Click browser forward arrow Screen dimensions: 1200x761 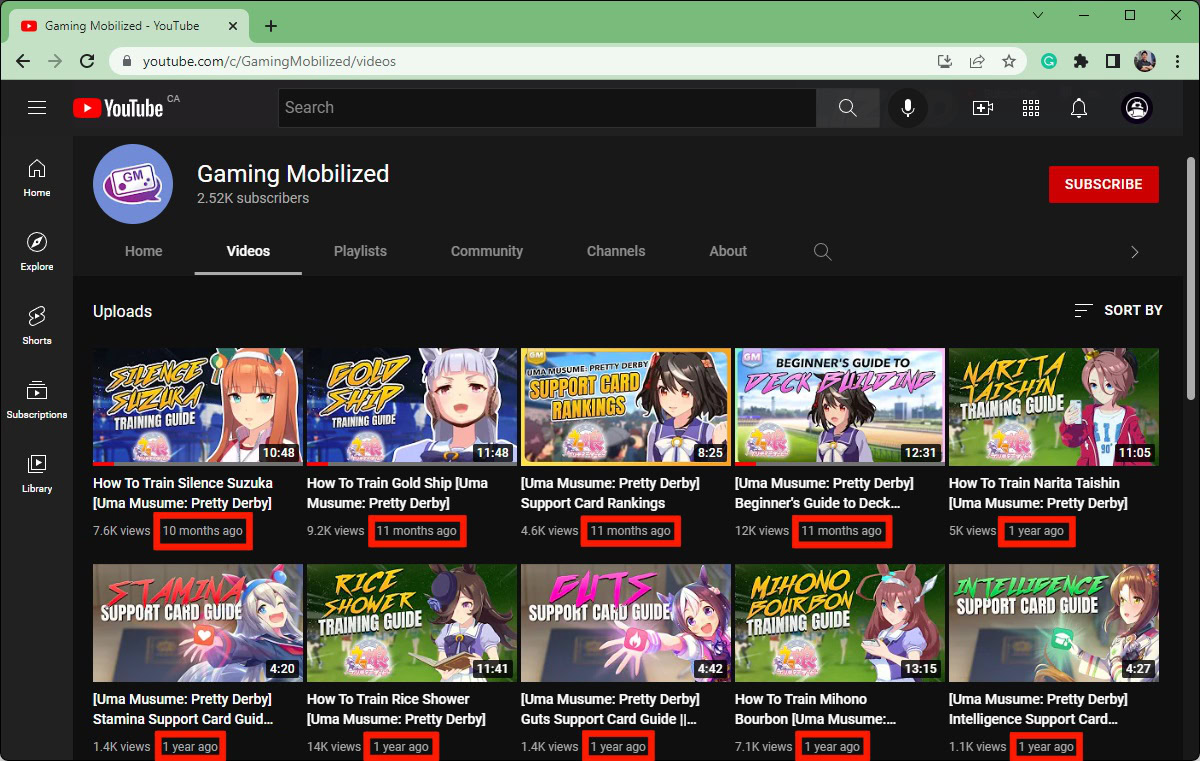point(55,61)
